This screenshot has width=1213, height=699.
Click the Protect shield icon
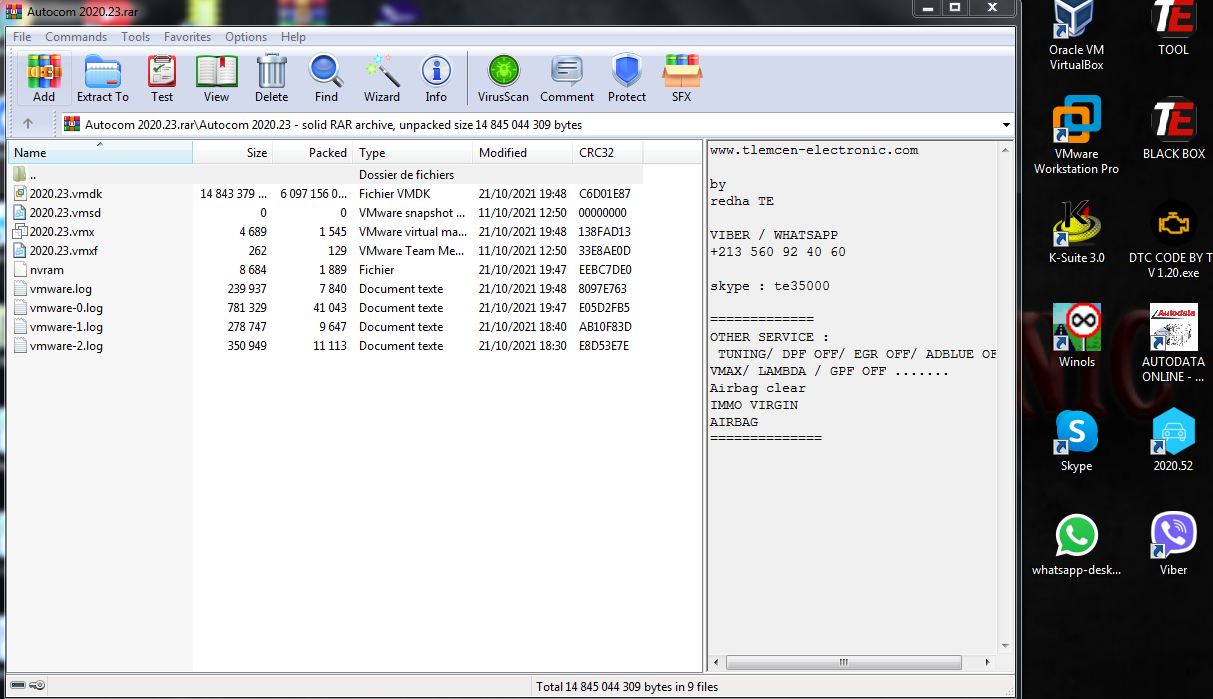[x=627, y=78]
